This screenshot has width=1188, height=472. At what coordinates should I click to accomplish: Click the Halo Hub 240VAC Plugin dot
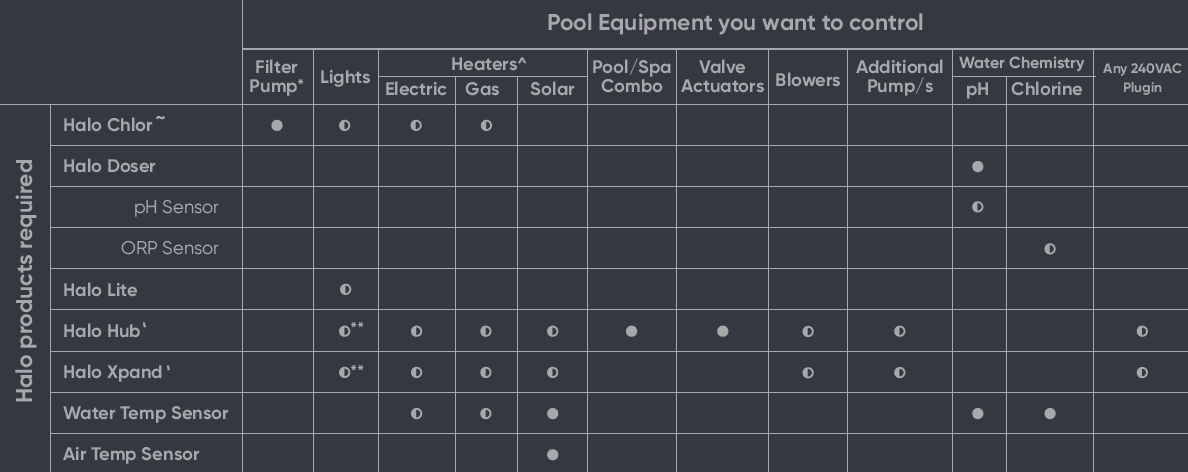tap(1142, 331)
